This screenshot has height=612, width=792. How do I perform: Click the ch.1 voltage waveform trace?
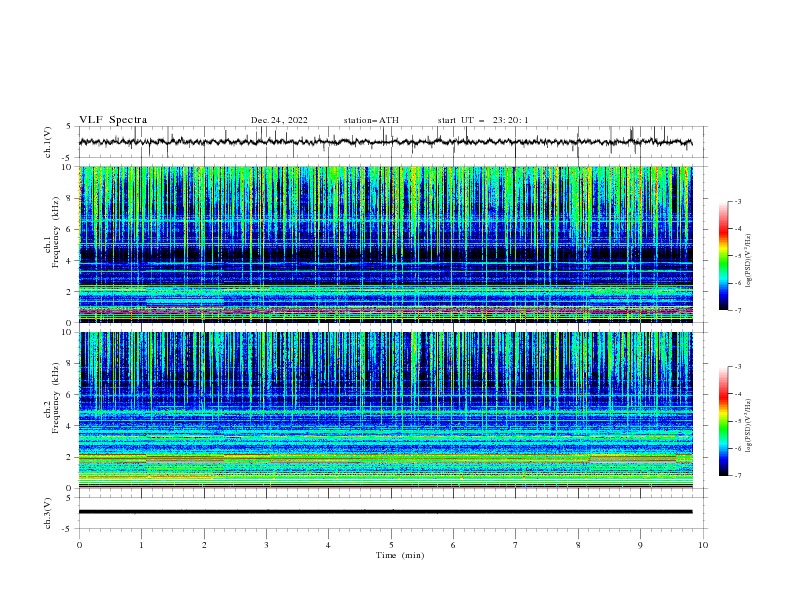pos(385,142)
